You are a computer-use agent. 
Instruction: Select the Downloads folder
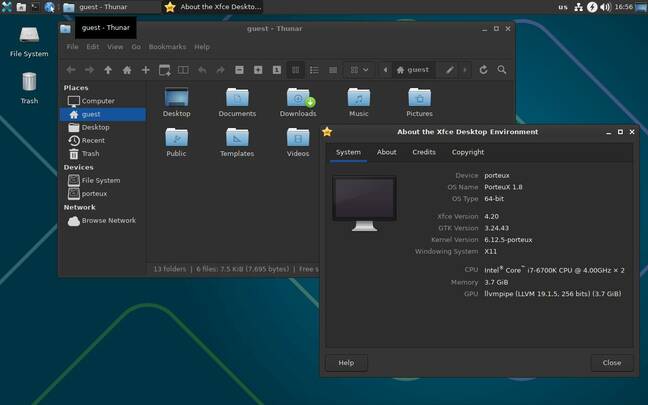pyautogui.click(x=298, y=102)
